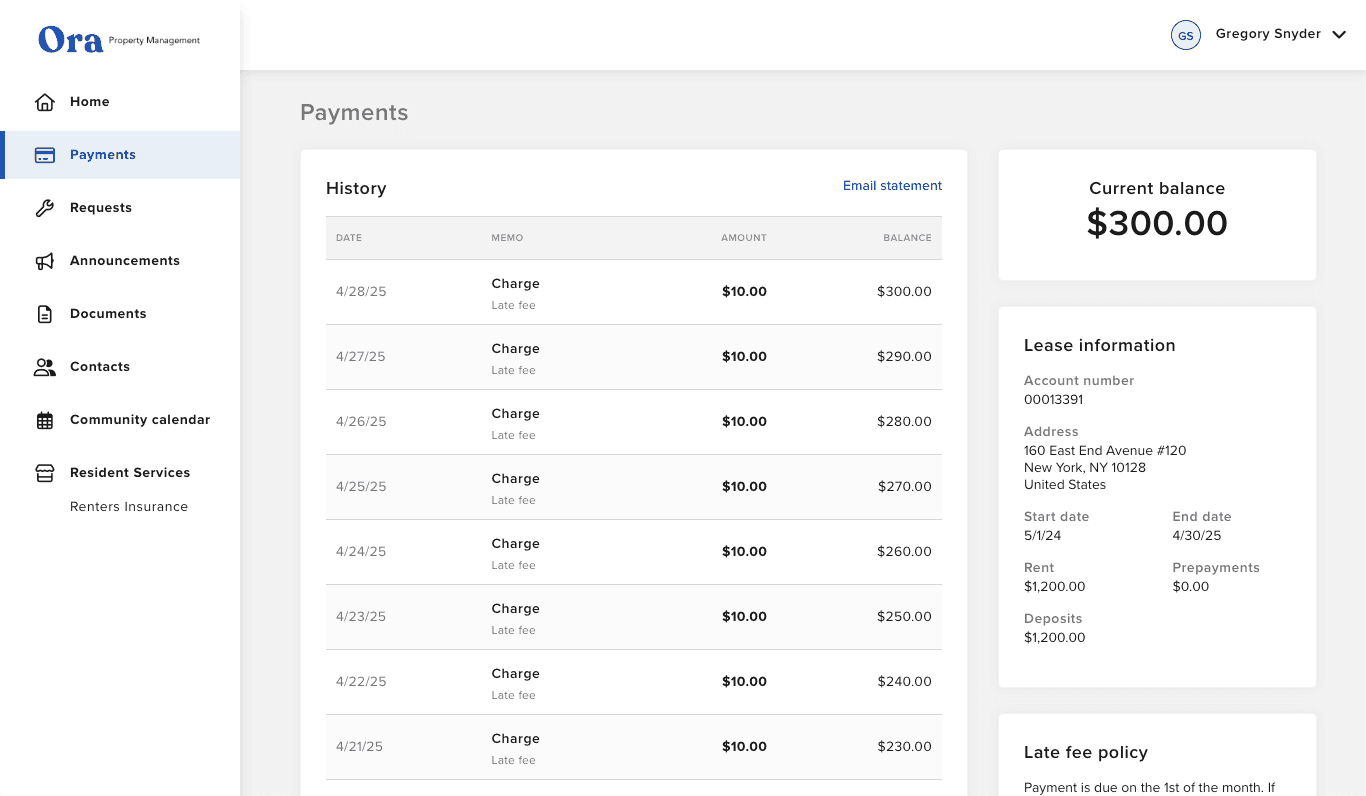Expand the Resident Services section
The image size is (1366, 796).
point(130,472)
